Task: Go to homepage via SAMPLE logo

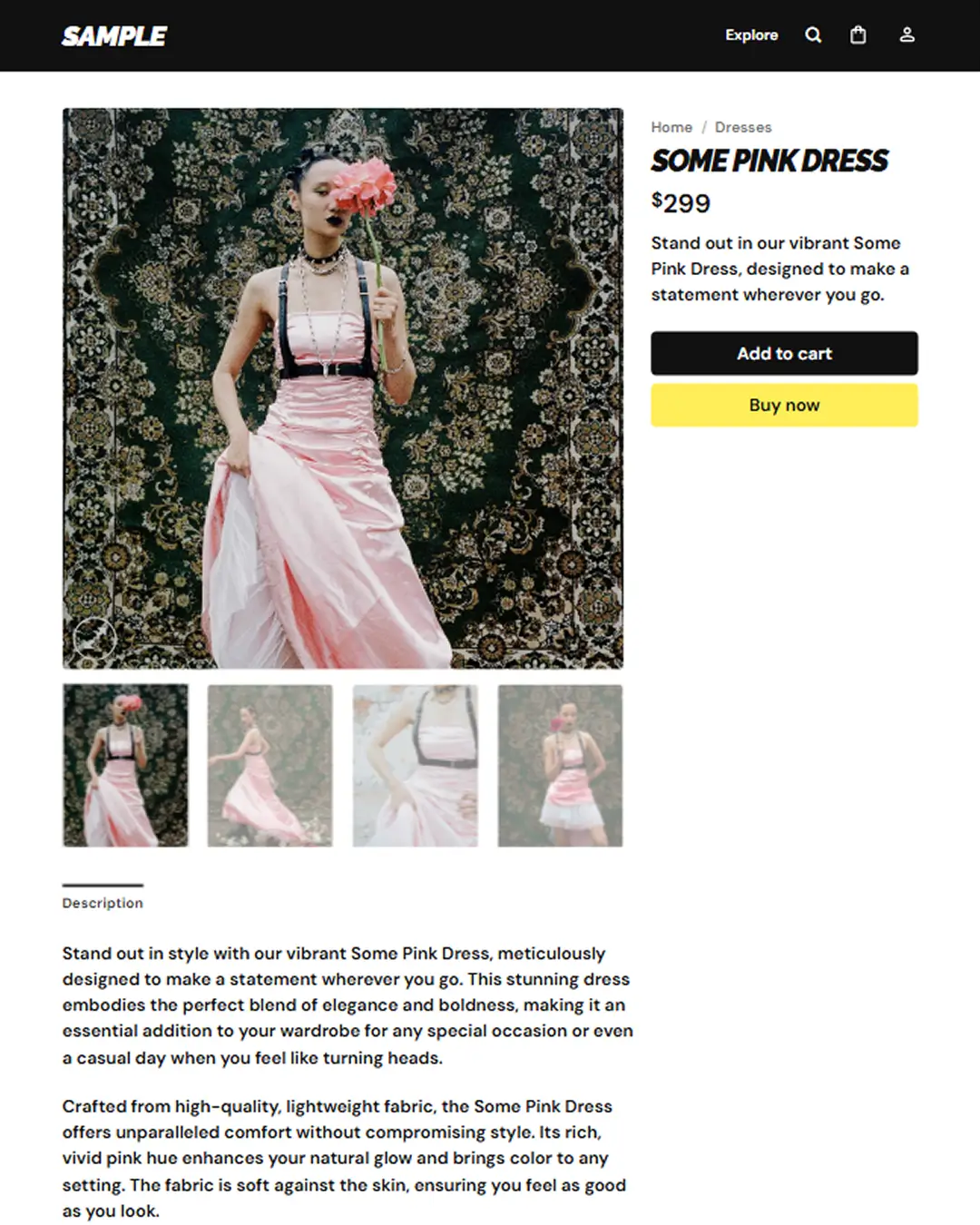Action: coord(114,36)
